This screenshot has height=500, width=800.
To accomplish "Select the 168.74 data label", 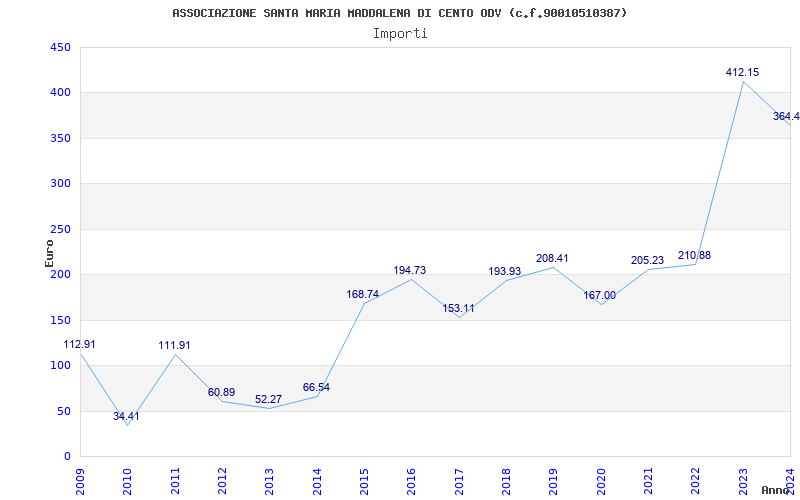I will click(363, 294).
